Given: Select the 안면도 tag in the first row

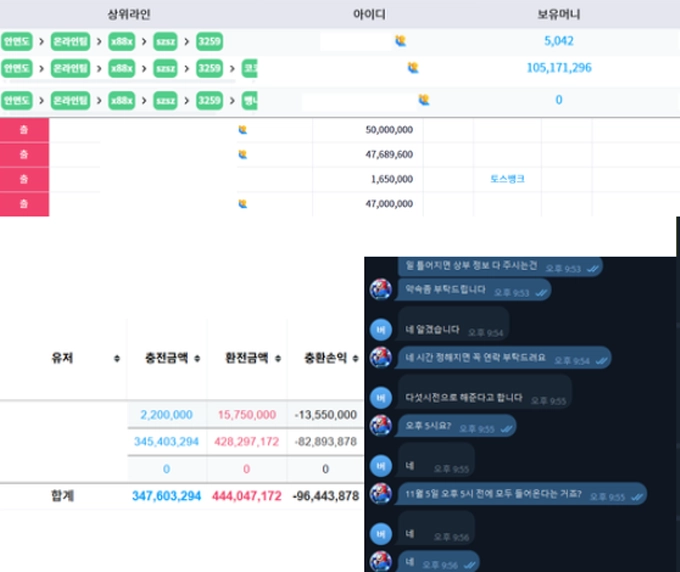Looking at the screenshot, I should tap(17, 42).
